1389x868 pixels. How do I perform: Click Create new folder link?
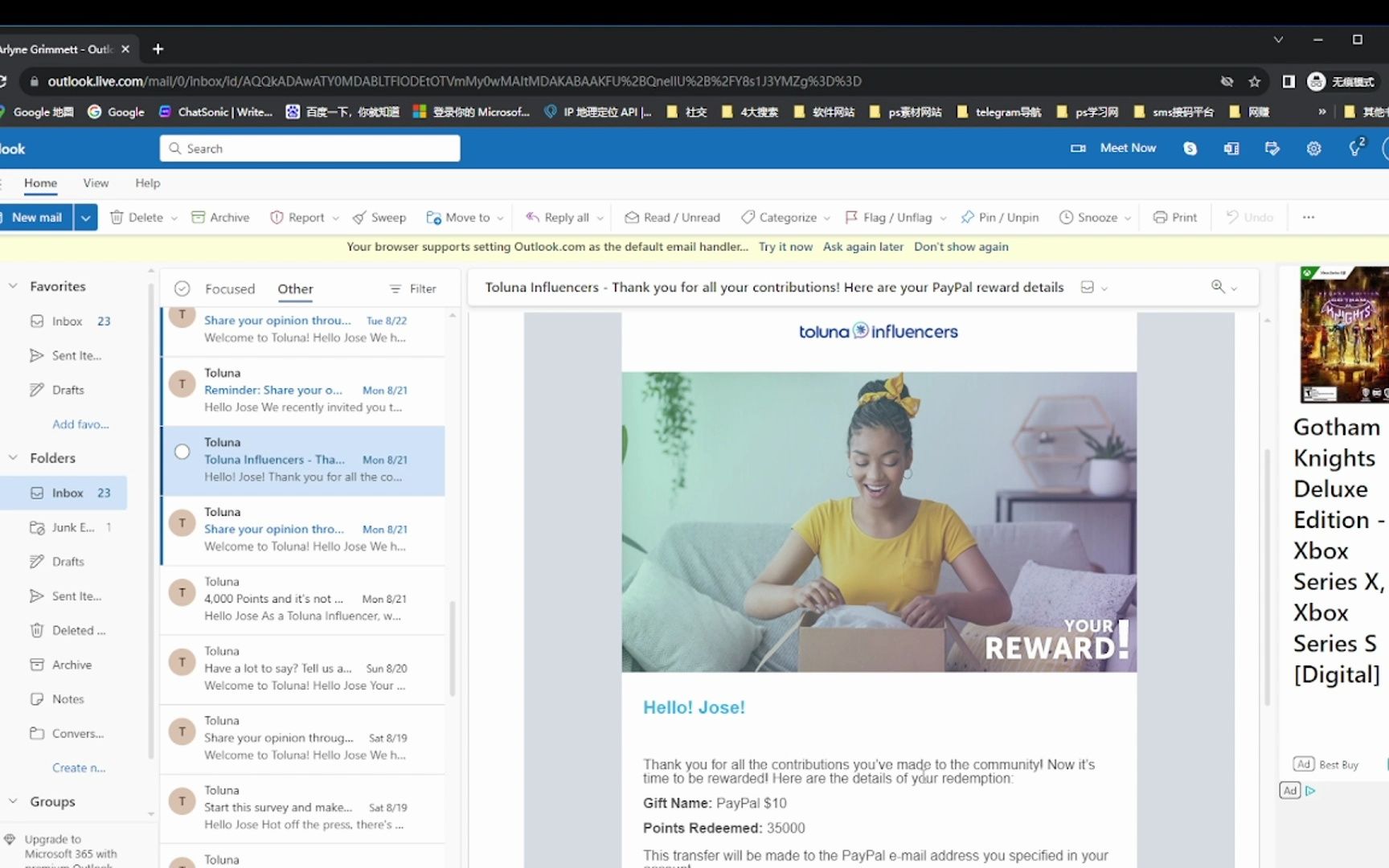pos(79,768)
